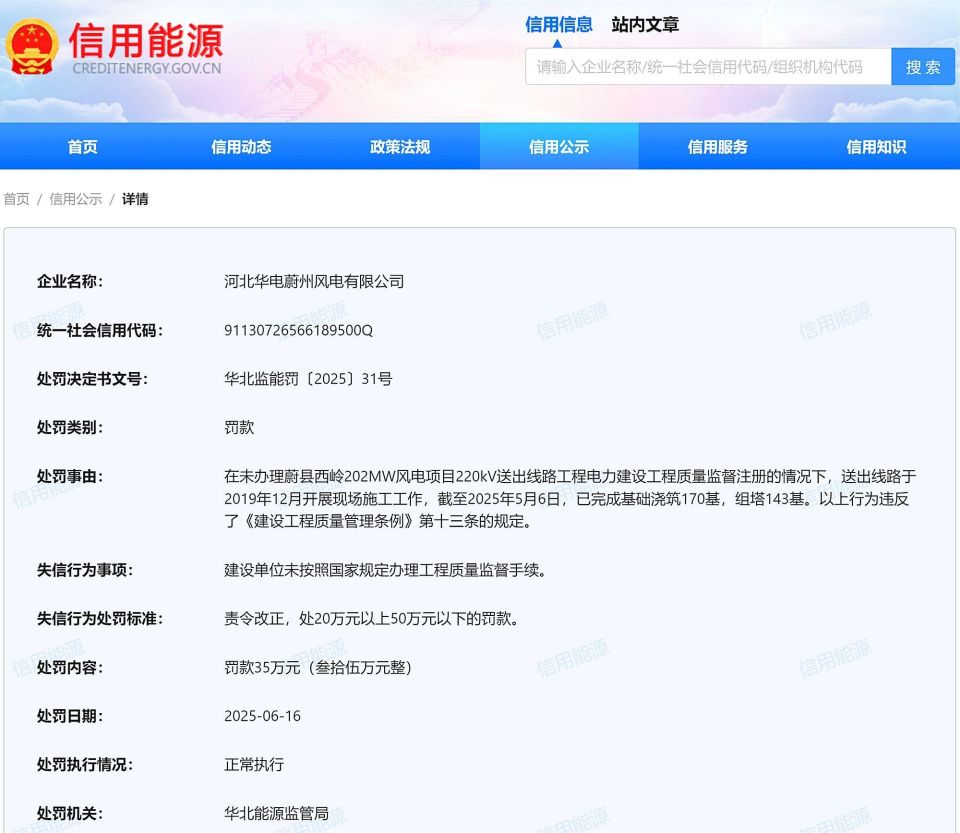Click the 失信行为事项 field label
The image size is (960, 833).
tap(85, 570)
